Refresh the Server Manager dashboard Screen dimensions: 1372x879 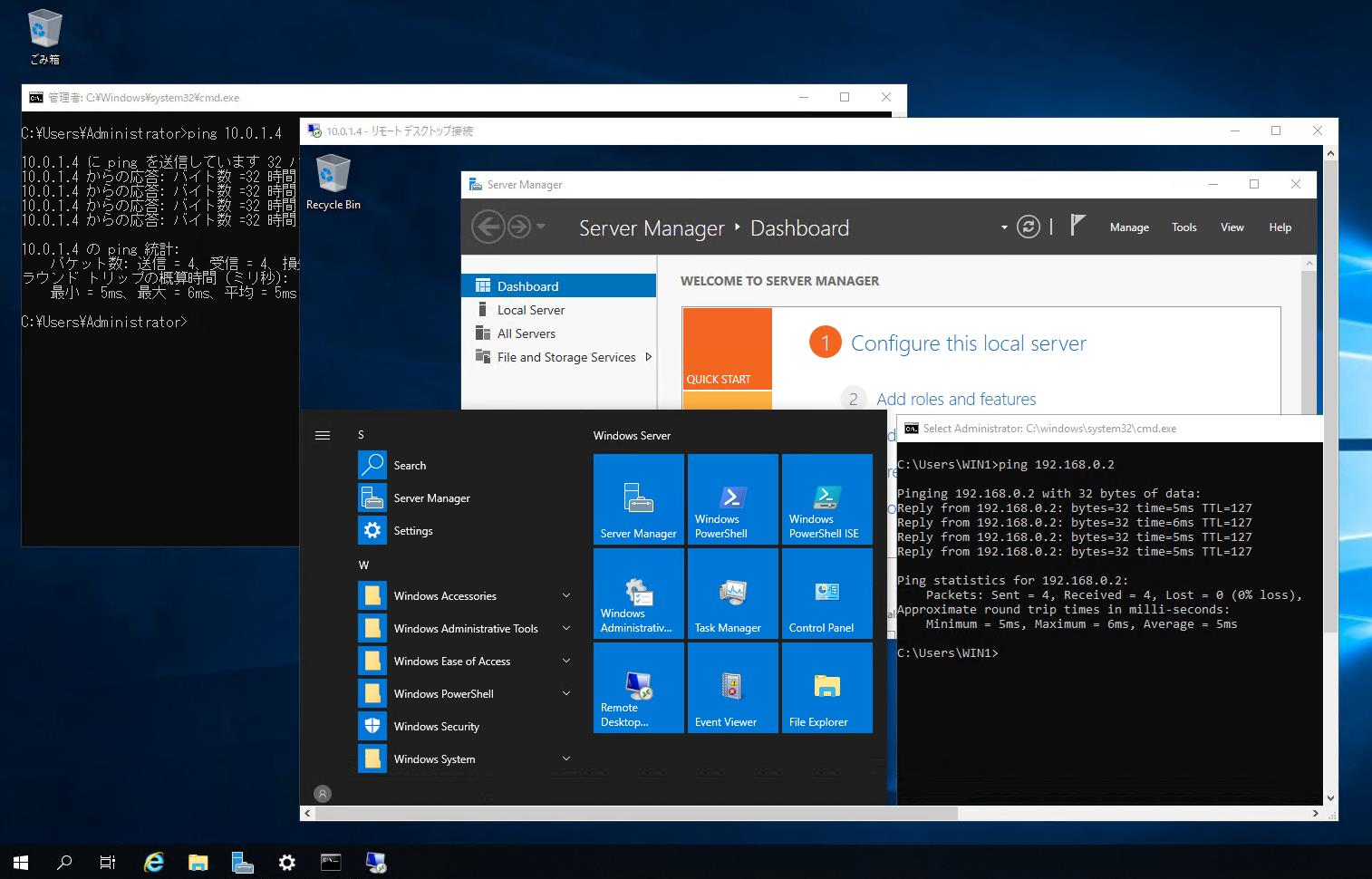(1029, 227)
